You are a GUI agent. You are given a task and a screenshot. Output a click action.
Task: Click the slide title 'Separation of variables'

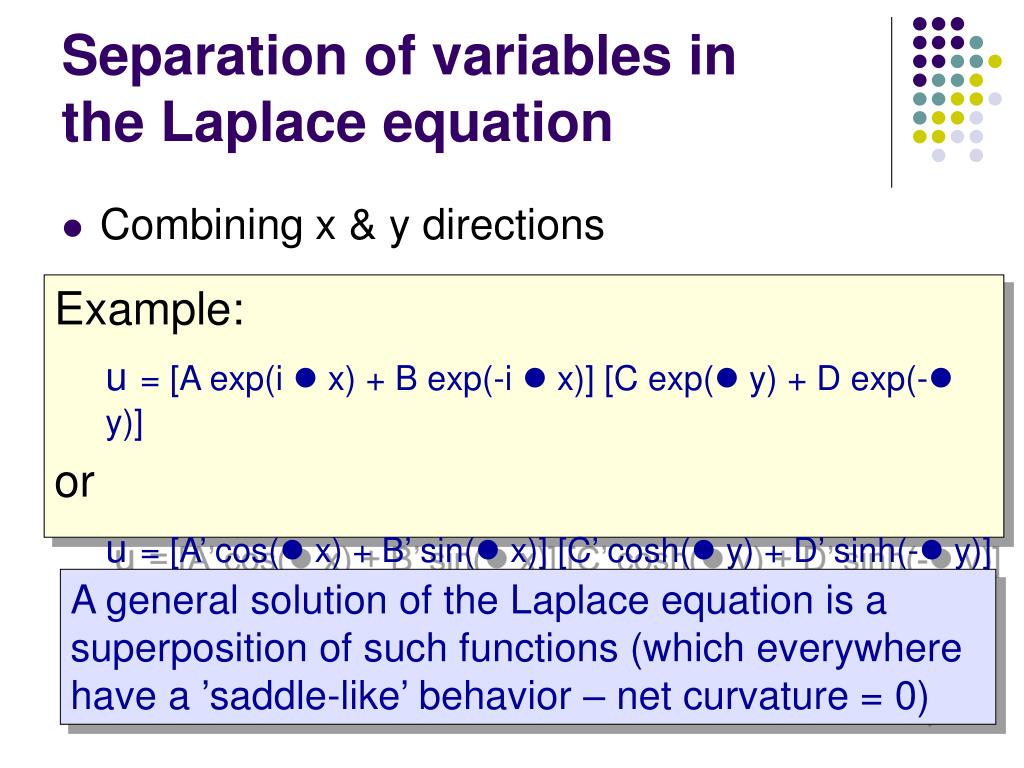click(398, 56)
